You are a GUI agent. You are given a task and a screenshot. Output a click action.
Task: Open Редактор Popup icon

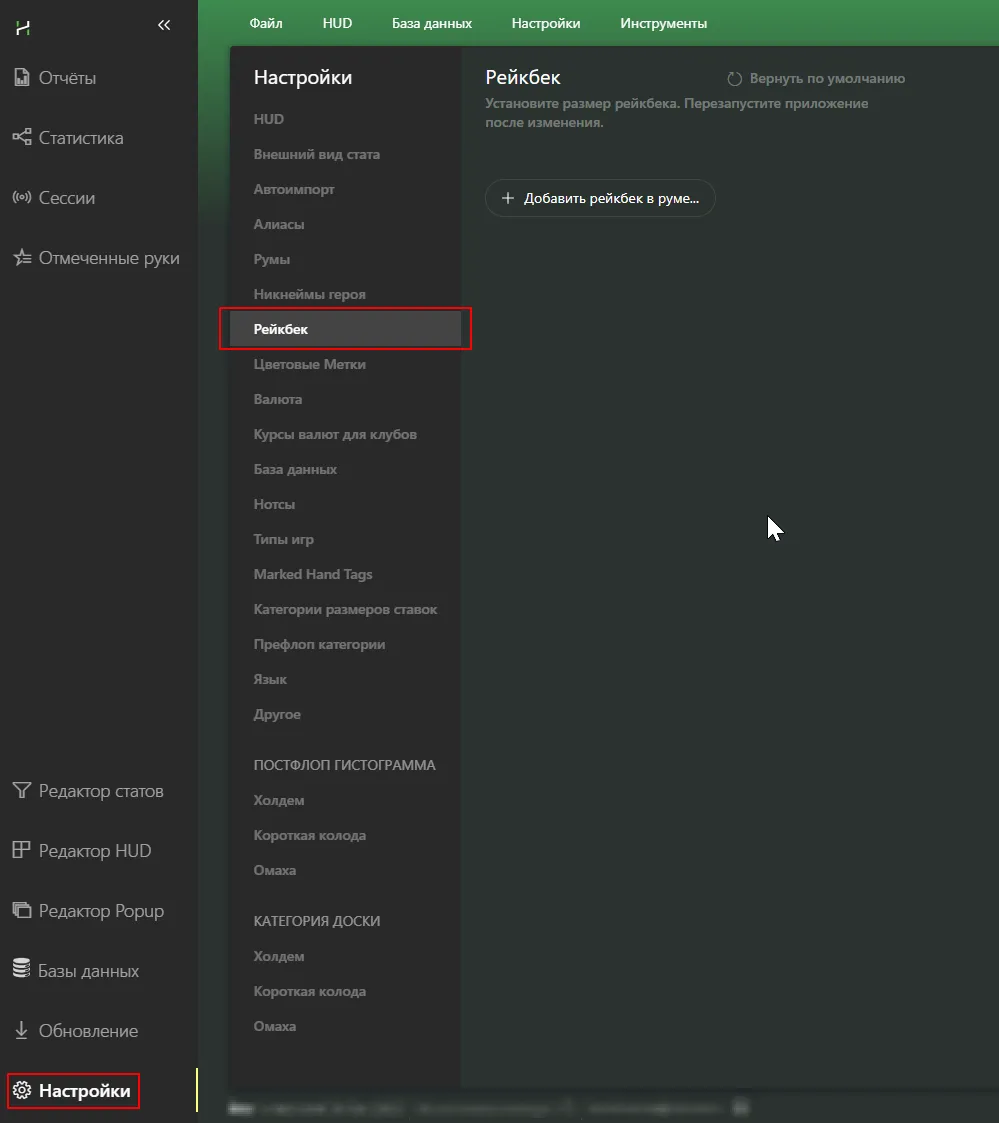tap(22, 911)
